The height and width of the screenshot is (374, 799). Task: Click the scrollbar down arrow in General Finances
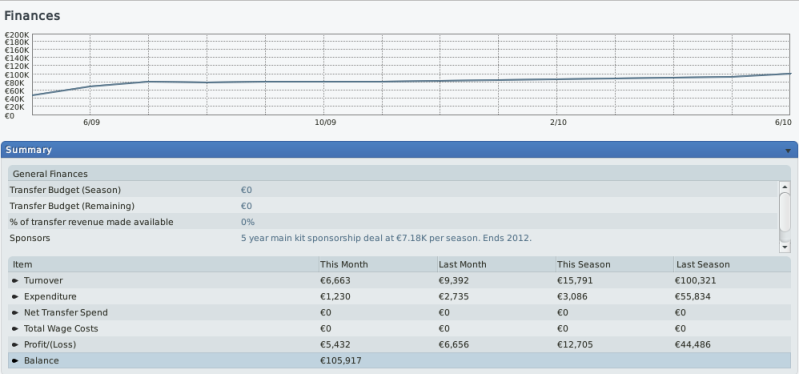tap(785, 247)
